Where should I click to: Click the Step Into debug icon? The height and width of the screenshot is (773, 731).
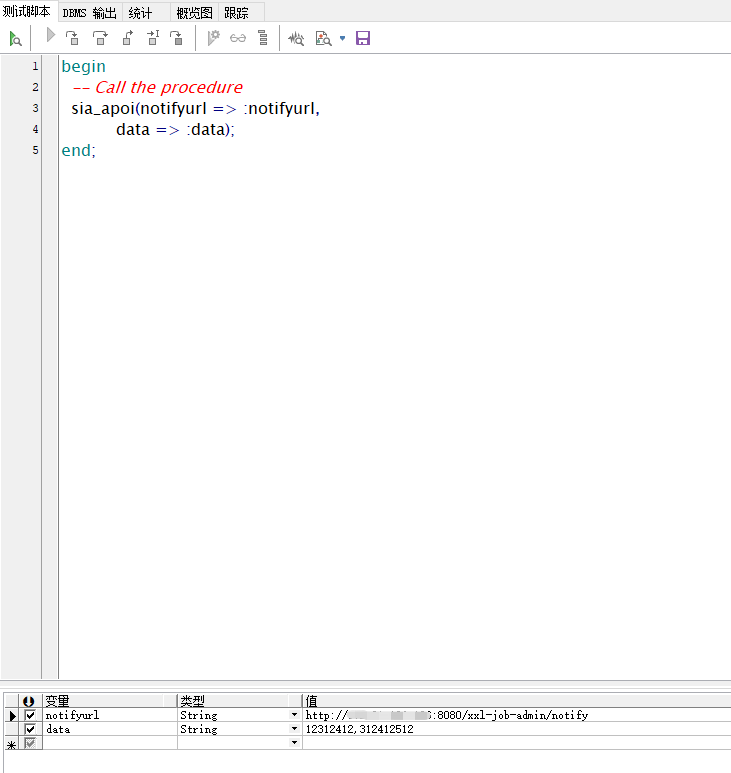(72, 38)
